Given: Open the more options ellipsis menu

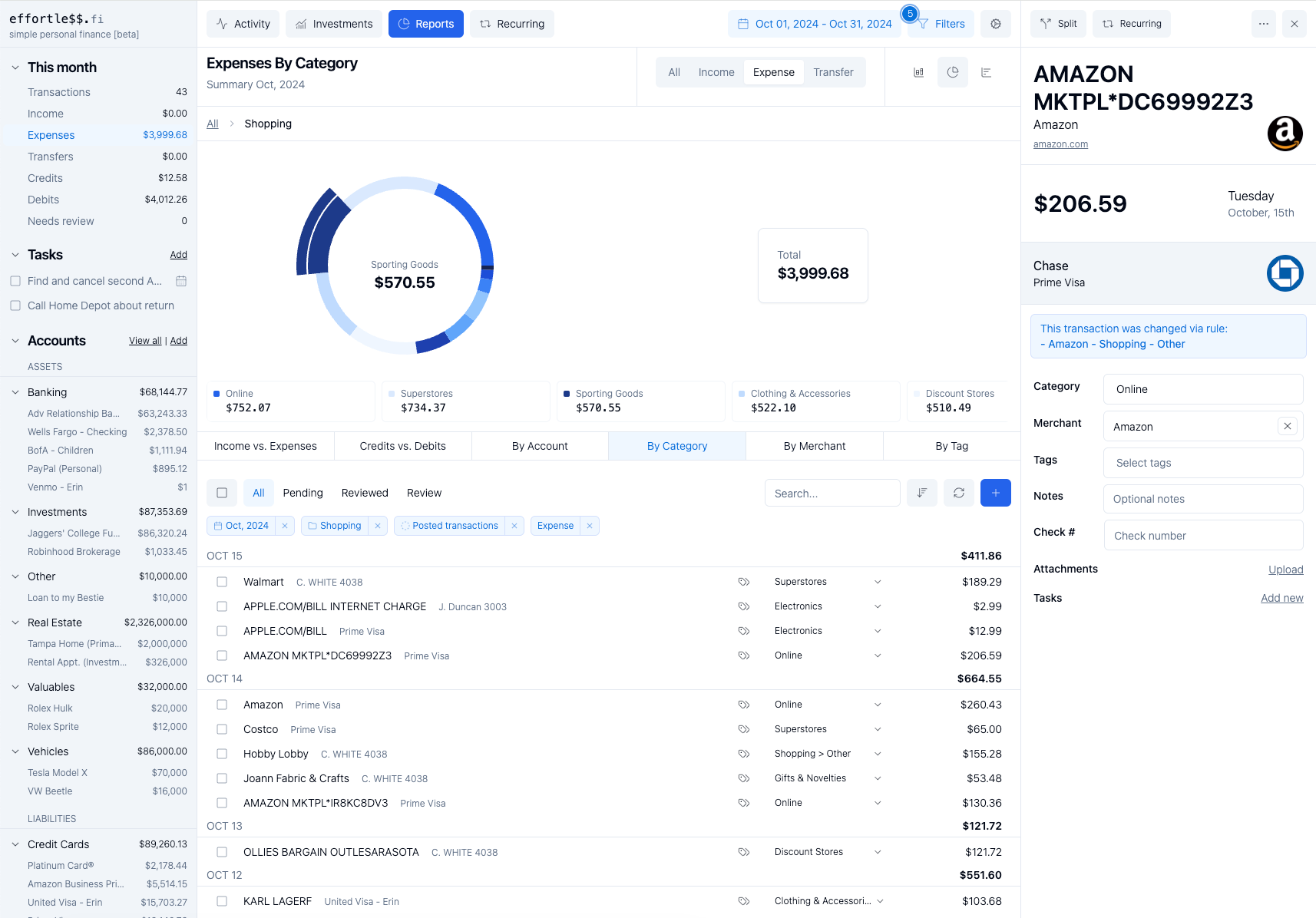Looking at the screenshot, I should [1263, 24].
